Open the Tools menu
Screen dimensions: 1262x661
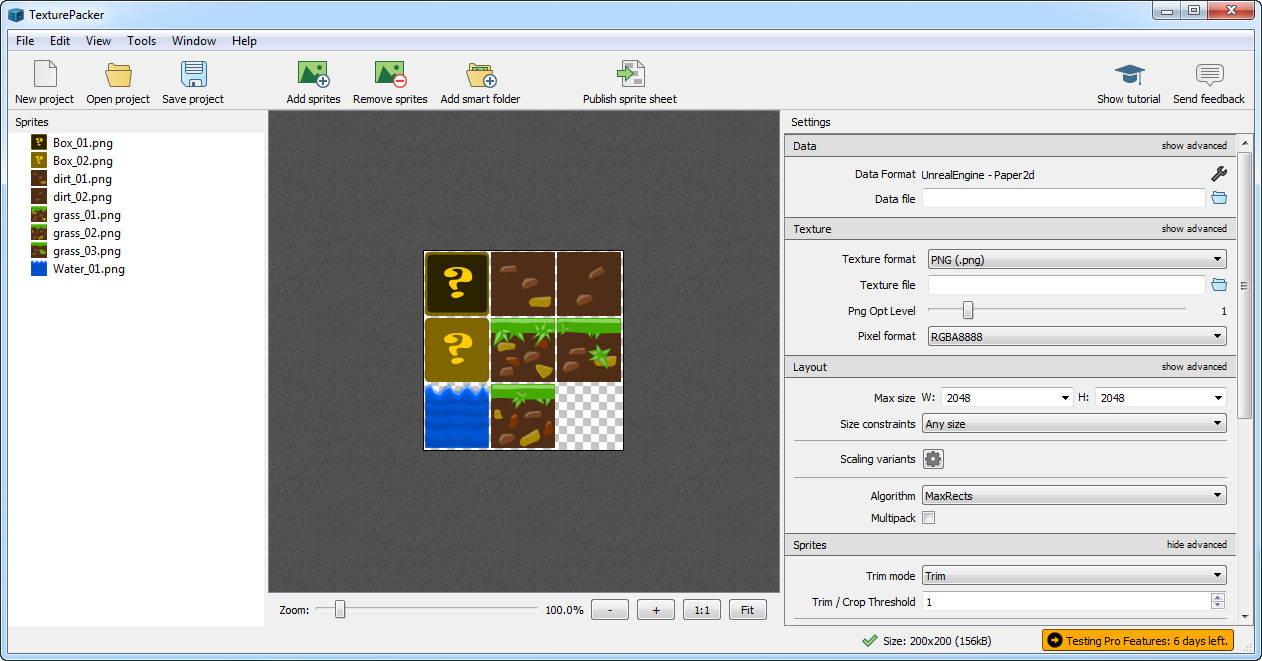[140, 41]
